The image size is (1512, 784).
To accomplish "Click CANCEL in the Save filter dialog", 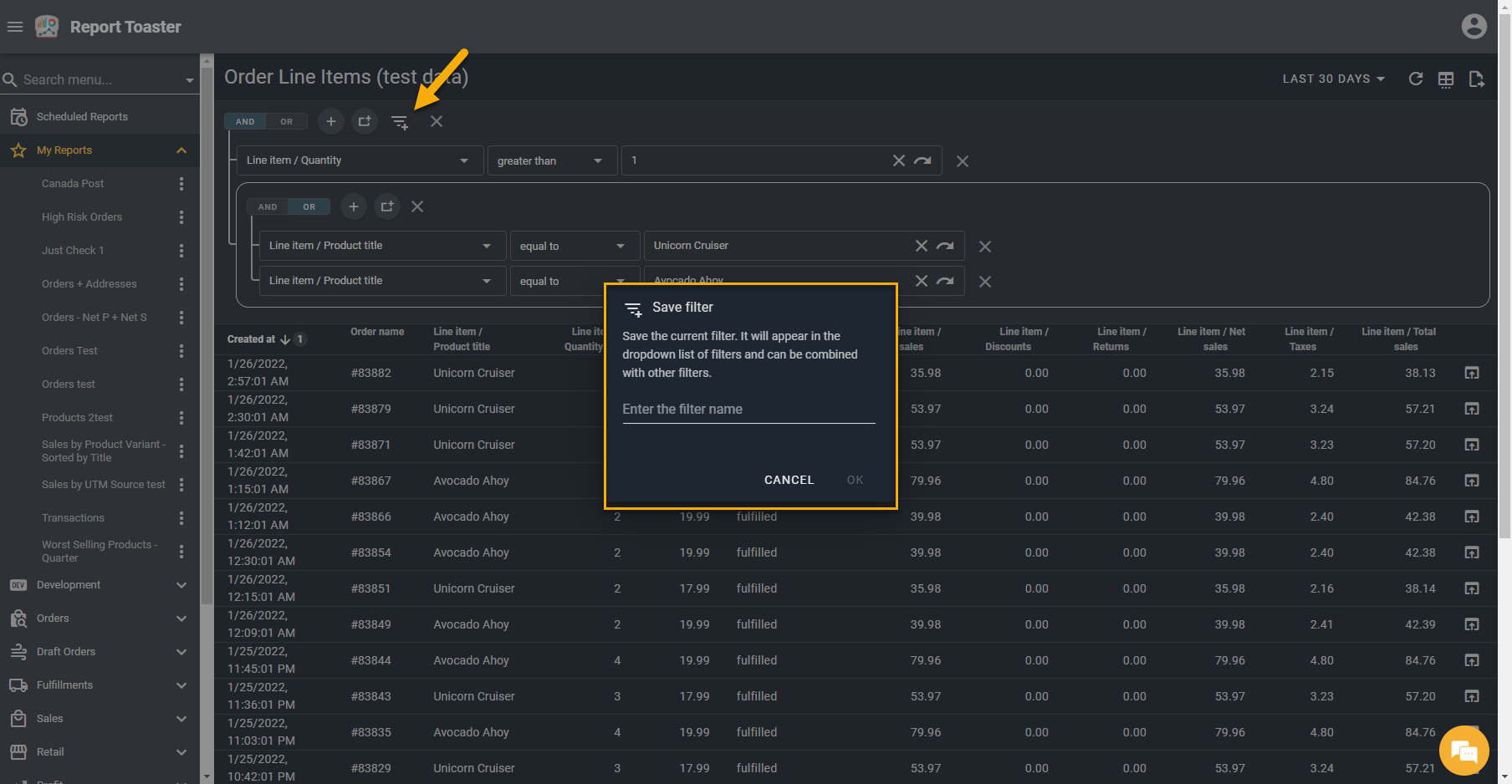I will pos(789,480).
